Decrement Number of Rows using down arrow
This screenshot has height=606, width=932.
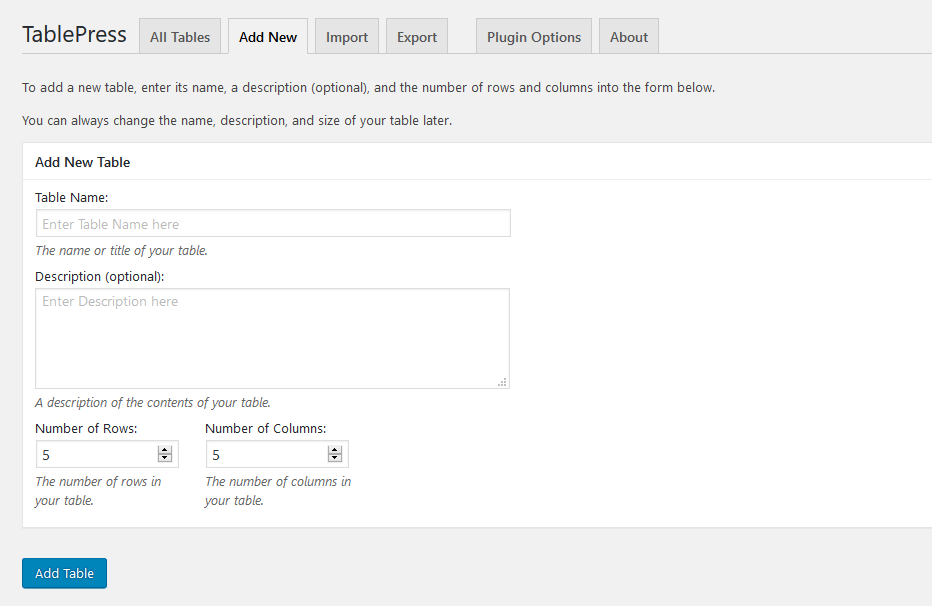tap(164, 458)
